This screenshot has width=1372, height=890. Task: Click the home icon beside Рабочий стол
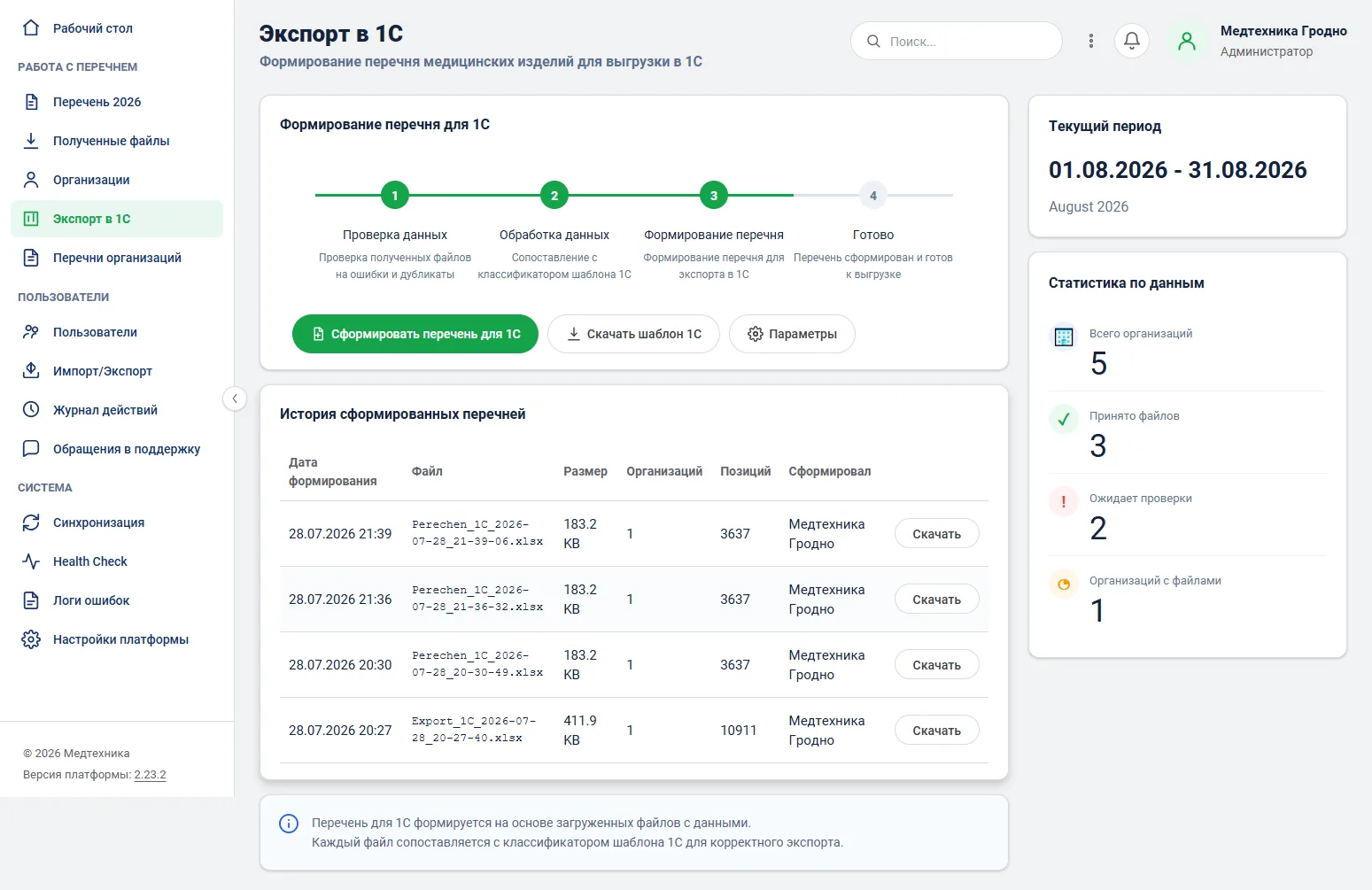click(31, 27)
